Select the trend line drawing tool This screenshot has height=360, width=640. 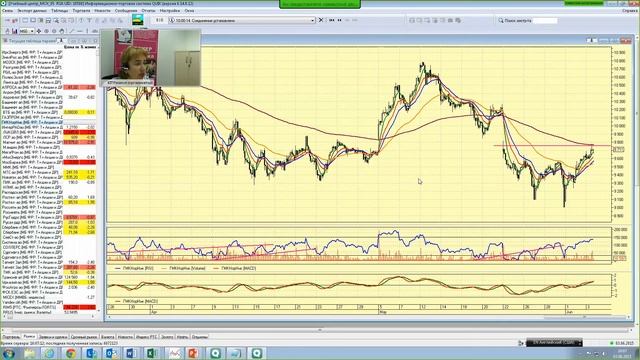click(72, 31)
